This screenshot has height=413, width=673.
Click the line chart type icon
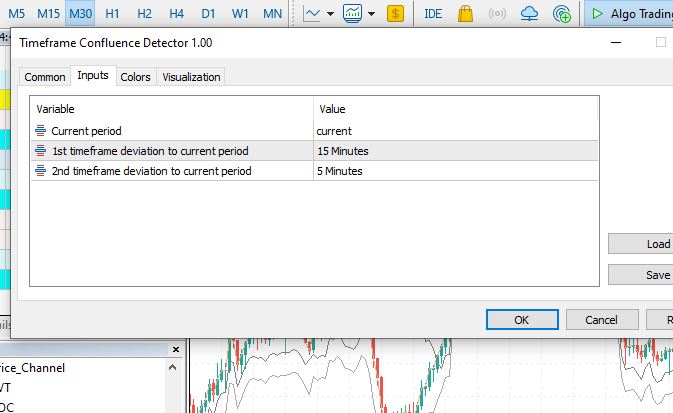[312, 14]
